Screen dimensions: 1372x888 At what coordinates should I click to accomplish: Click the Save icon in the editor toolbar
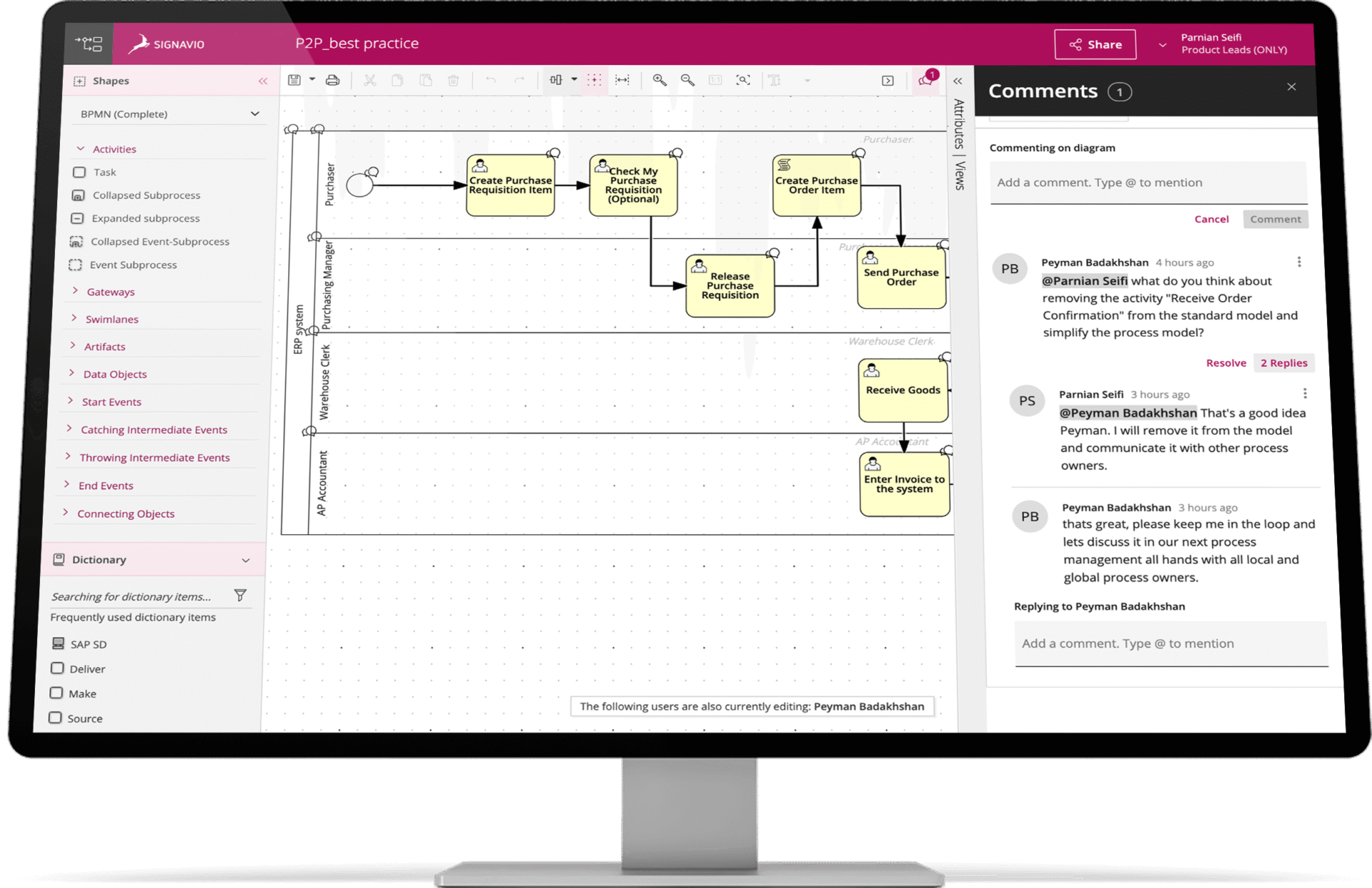[x=294, y=80]
